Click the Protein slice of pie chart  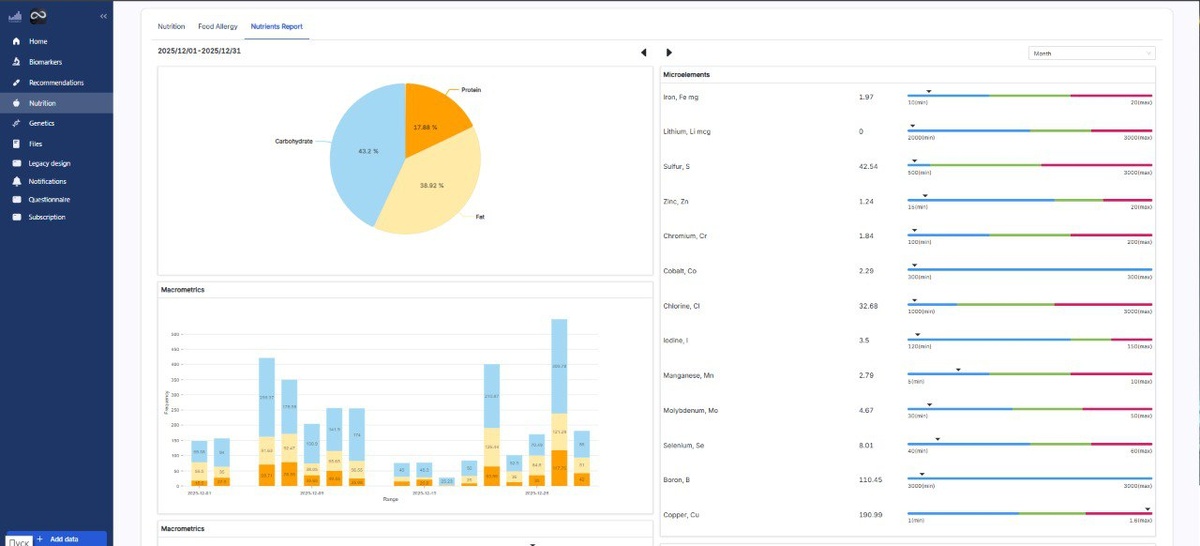432,122
